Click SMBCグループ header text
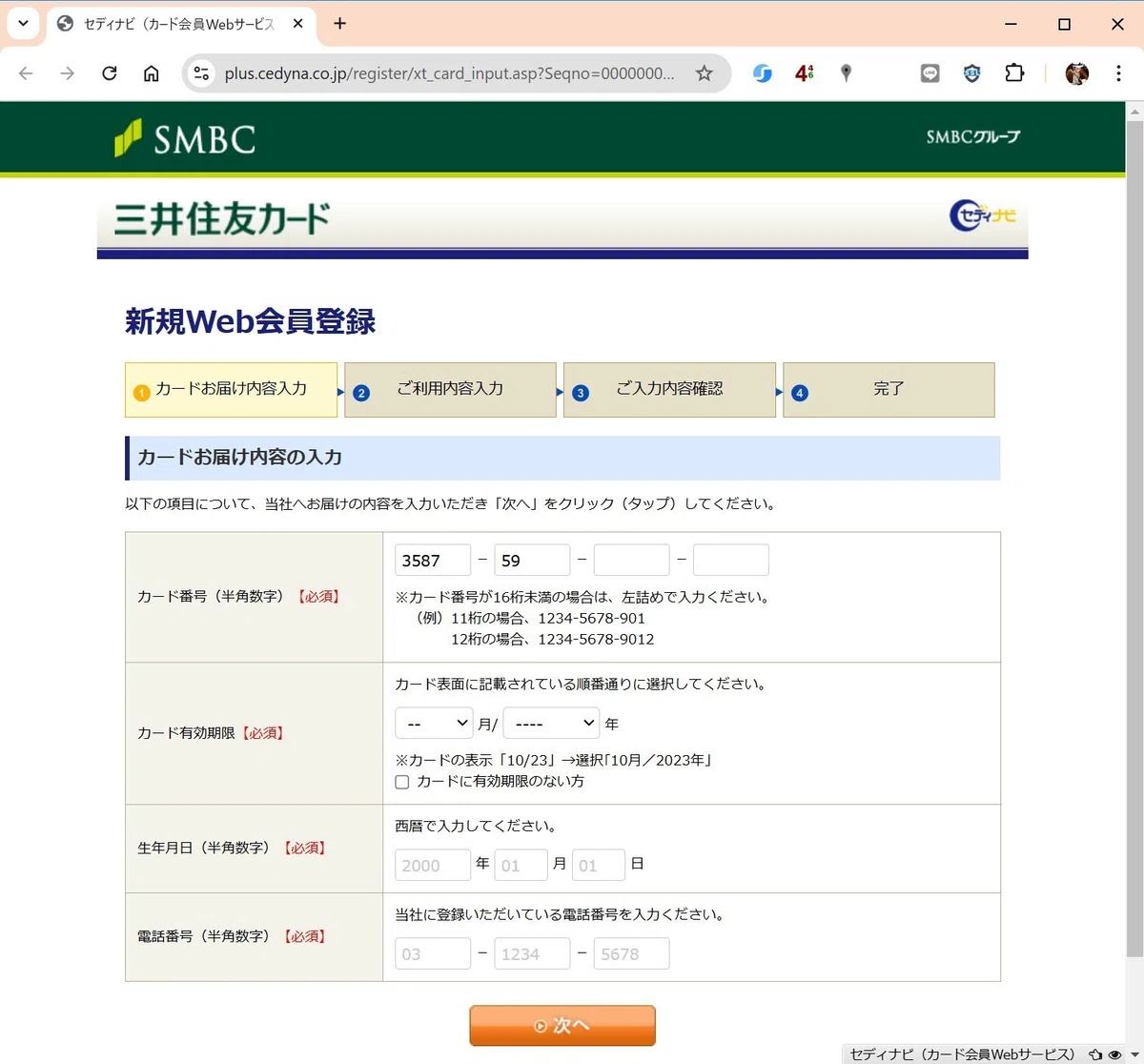This screenshot has height=1064, width=1144. tap(972, 137)
